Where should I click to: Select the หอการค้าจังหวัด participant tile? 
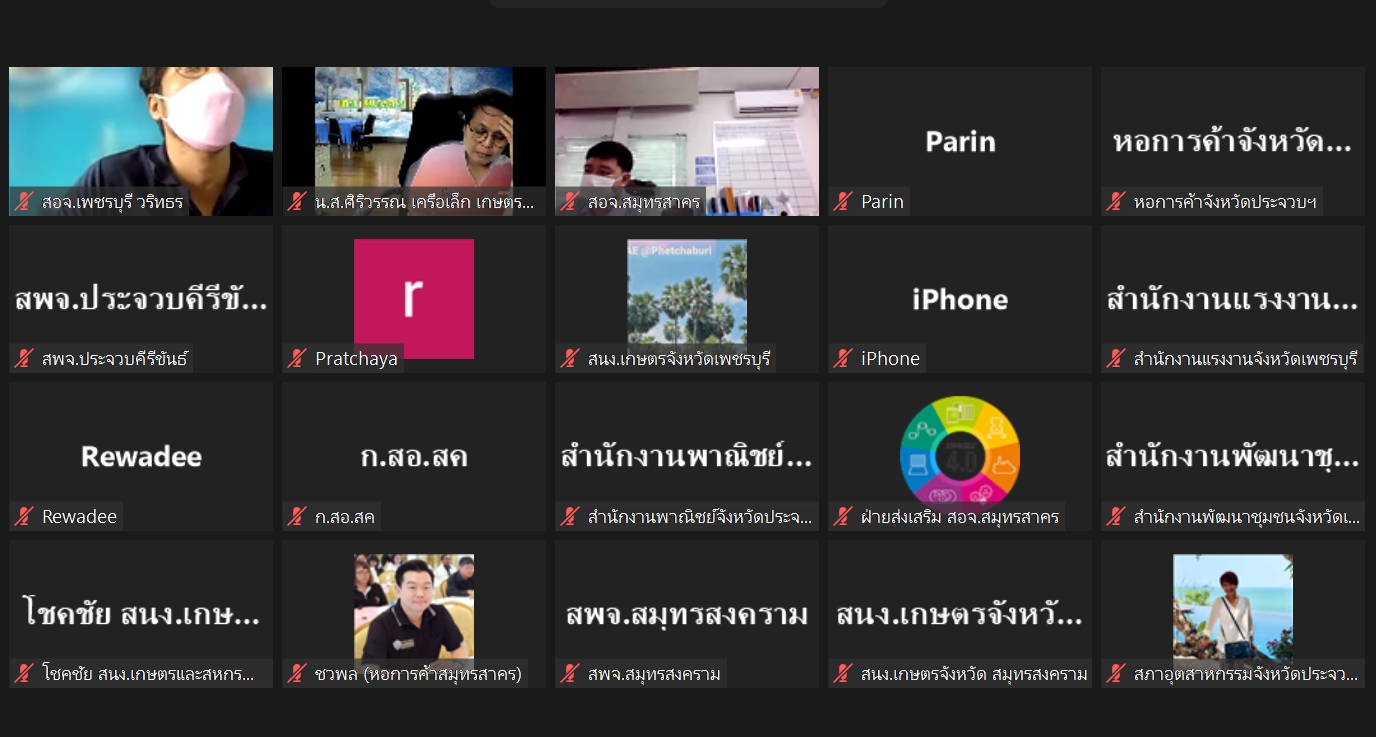[x=1232, y=141]
